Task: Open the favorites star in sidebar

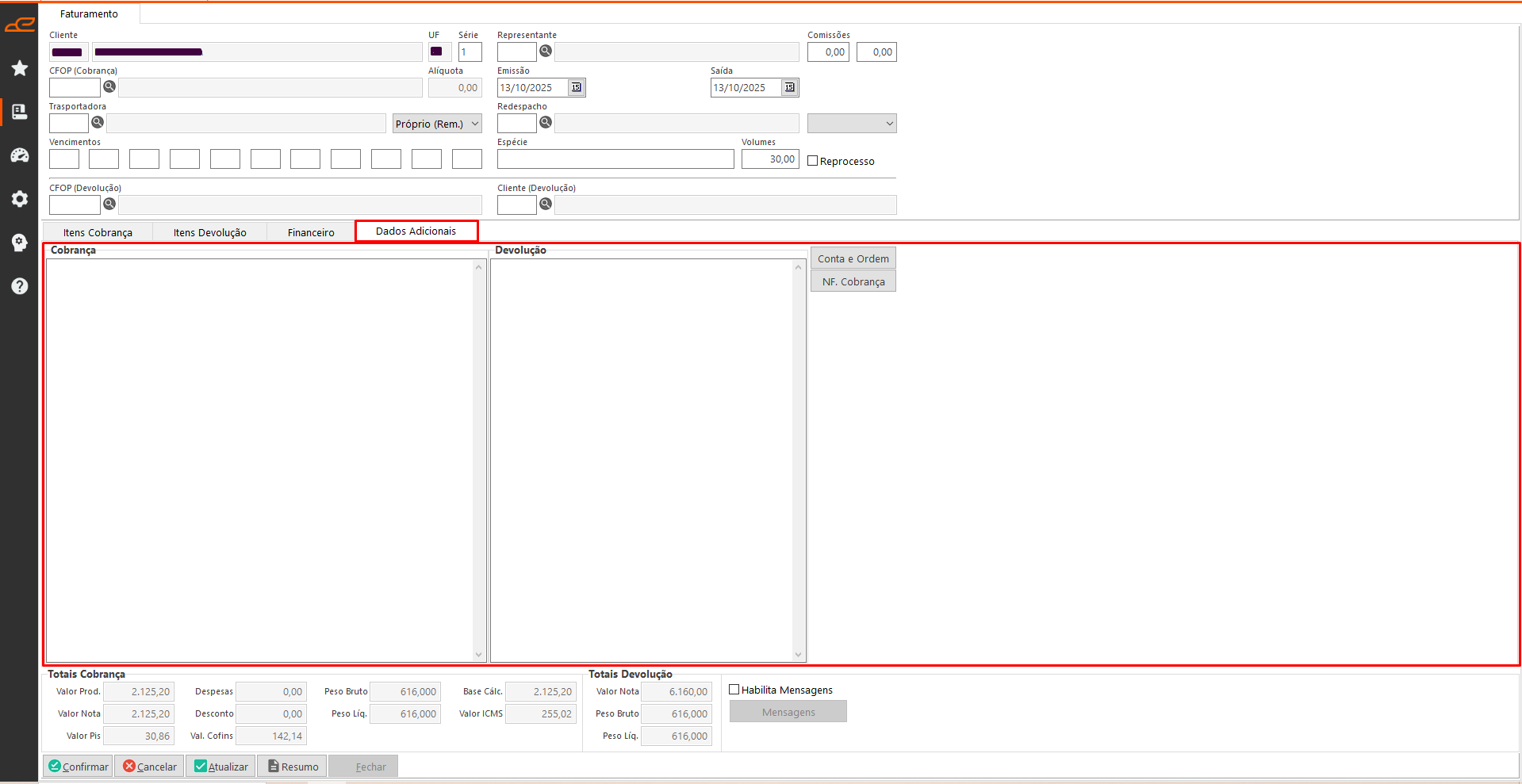Action: (x=20, y=68)
